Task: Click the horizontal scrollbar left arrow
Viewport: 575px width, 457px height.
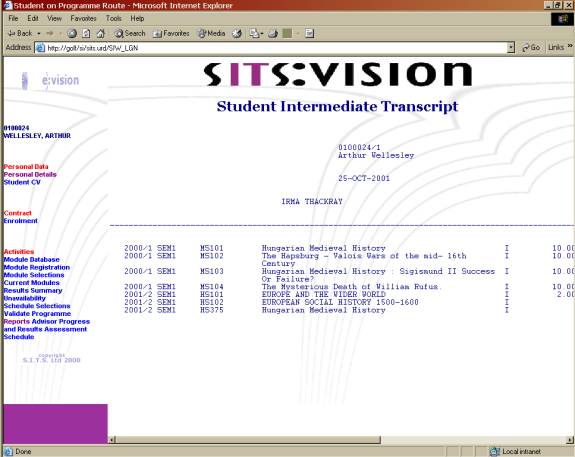Action: (113, 439)
